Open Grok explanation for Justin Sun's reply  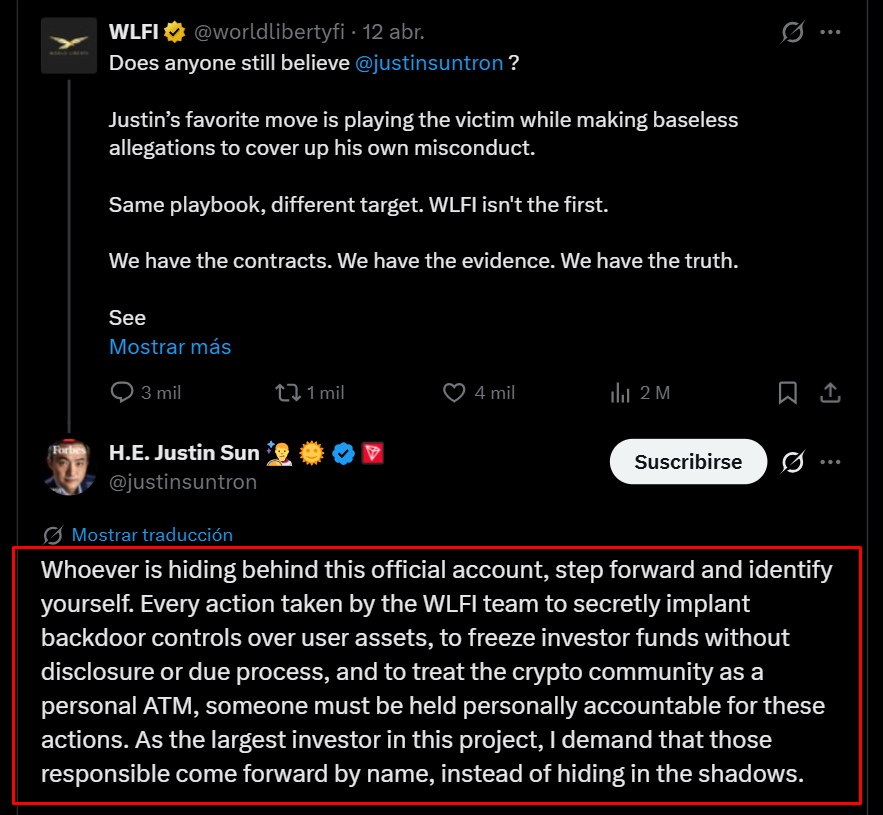[x=791, y=462]
